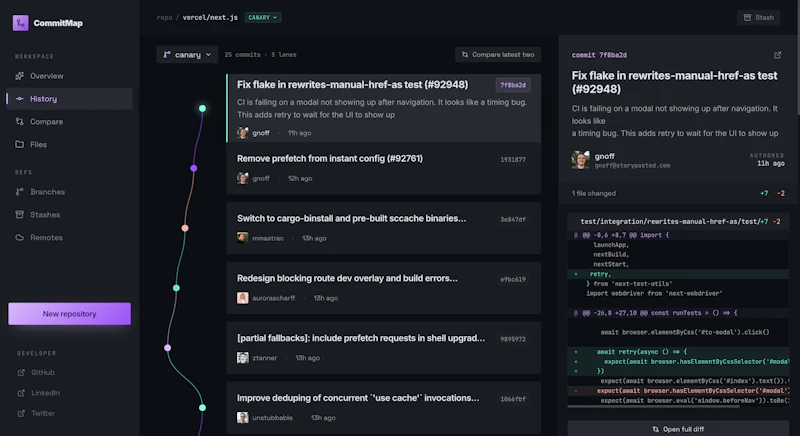Click mmastrac author avatar
The image size is (800, 436).
pos(243,238)
